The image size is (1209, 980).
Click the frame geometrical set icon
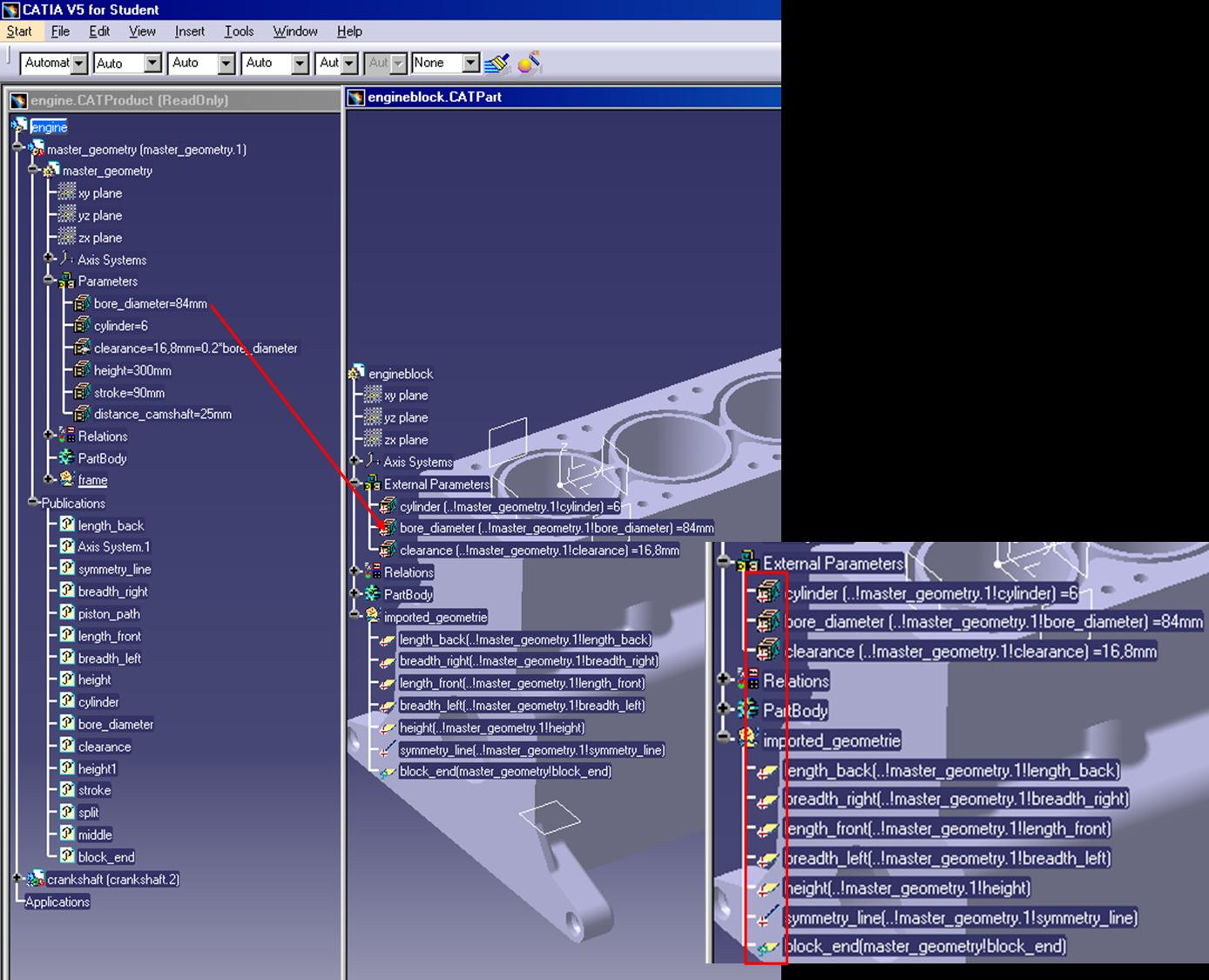tap(66, 479)
